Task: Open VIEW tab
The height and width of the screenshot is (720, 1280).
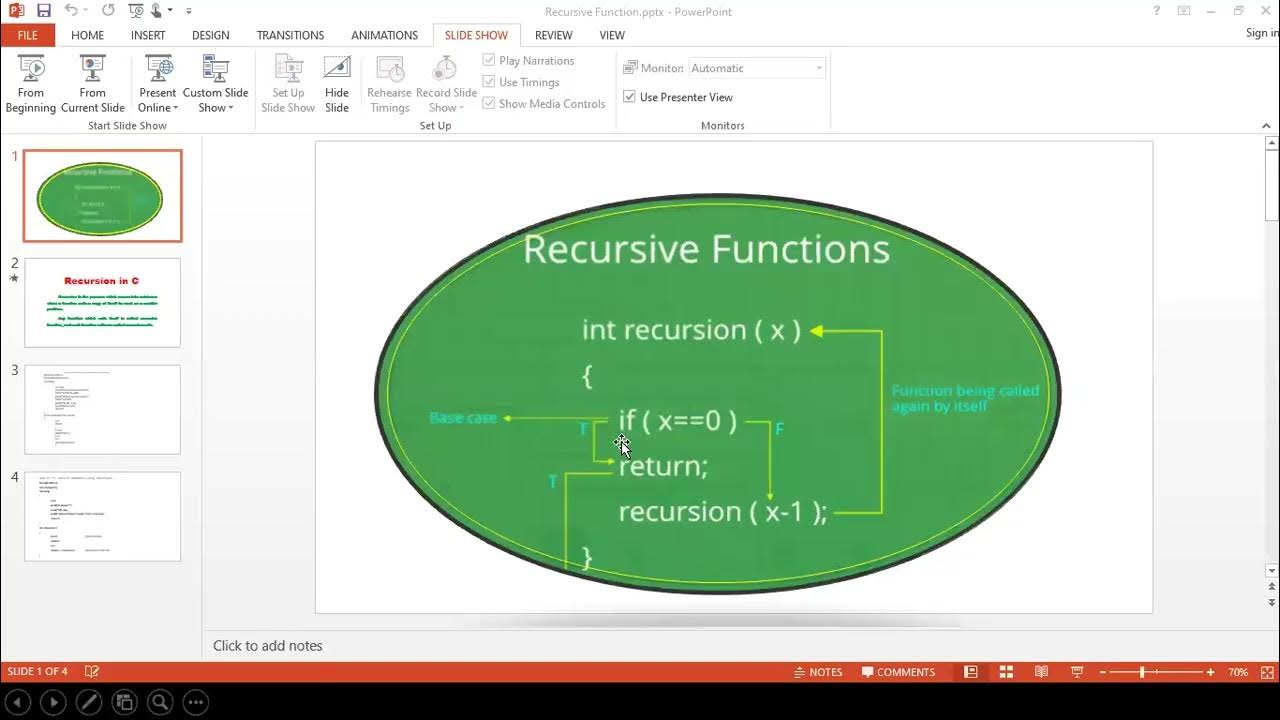Action: click(x=612, y=35)
